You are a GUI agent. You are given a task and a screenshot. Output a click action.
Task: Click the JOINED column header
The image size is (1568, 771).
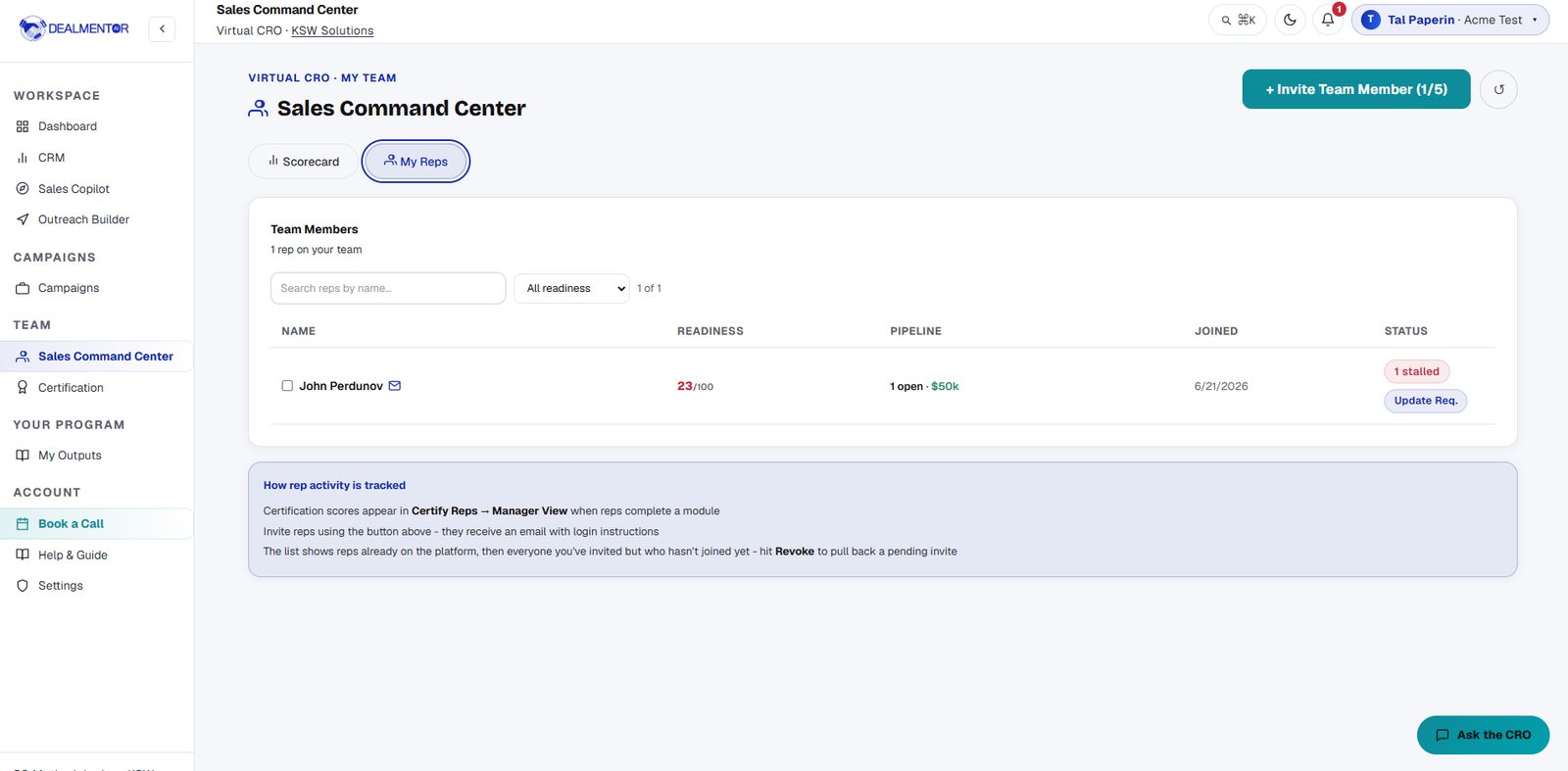click(x=1216, y=331)
